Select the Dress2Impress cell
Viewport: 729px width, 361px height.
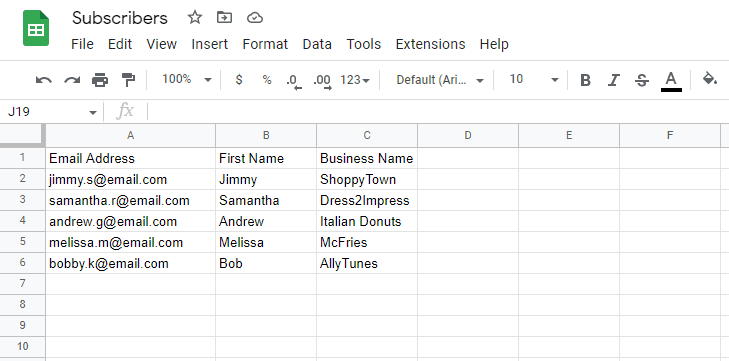pyautogui.click(x=367, y=200)
